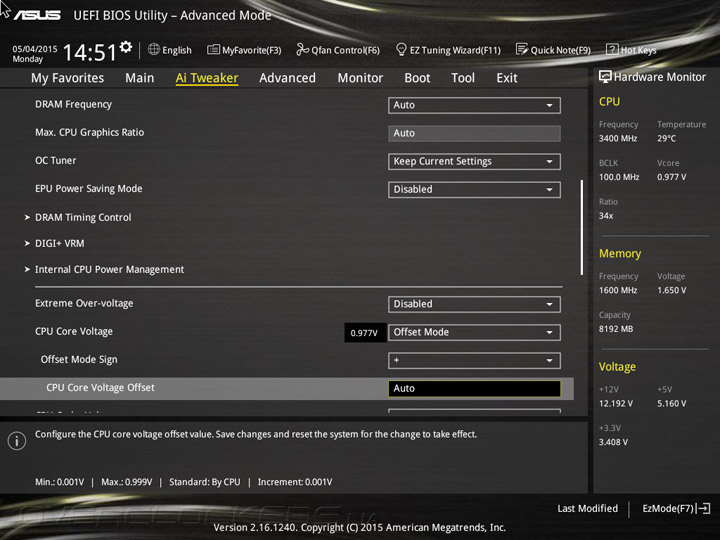Viewport: 720px width, 540px height.
Task: Click the Quick Note pencil icon
Action: 522,49
